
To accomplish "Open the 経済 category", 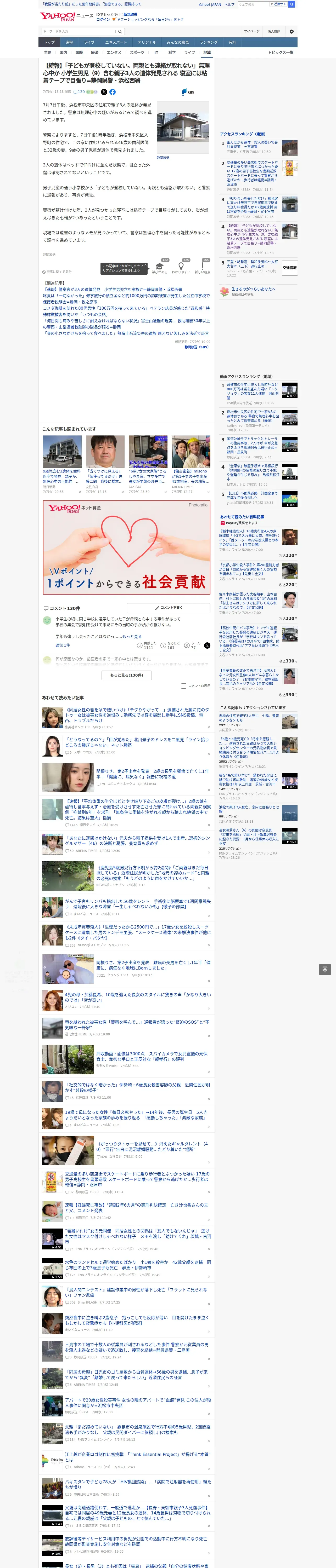I will [94, 52].
